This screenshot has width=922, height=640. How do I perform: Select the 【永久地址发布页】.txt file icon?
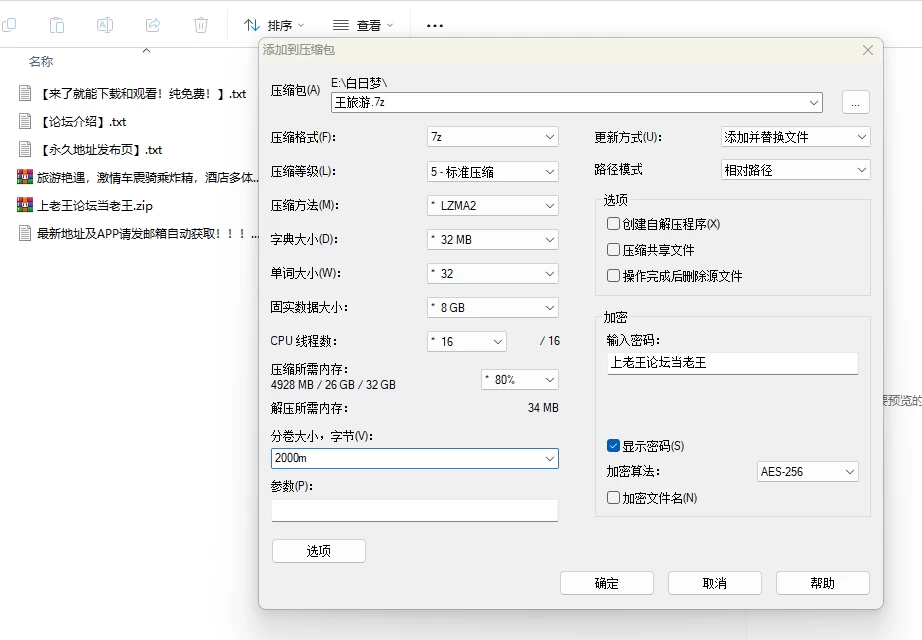(x=25, y=149)
